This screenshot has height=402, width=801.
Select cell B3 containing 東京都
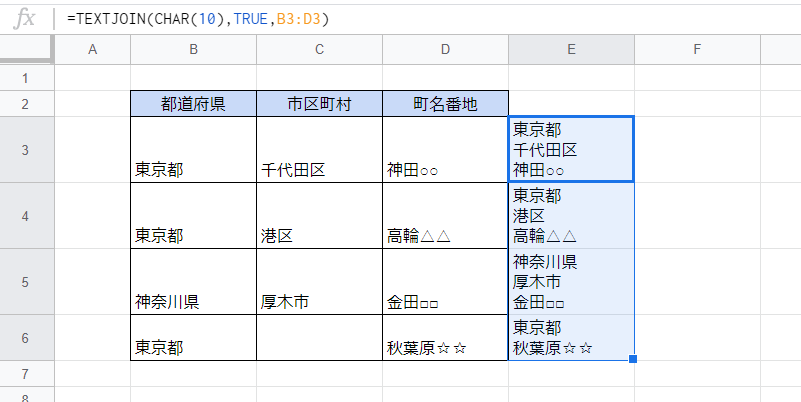[194, 150]
